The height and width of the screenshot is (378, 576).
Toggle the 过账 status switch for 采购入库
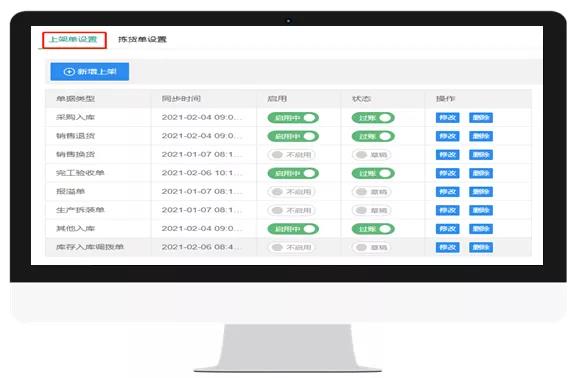pyautogui.click(x=373, y=118)
